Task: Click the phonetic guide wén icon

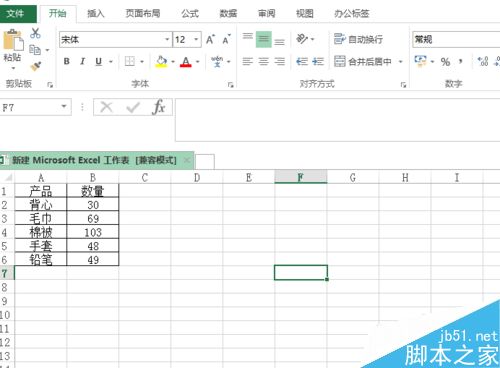Action: pyautogui.click(x=217, y=61)
